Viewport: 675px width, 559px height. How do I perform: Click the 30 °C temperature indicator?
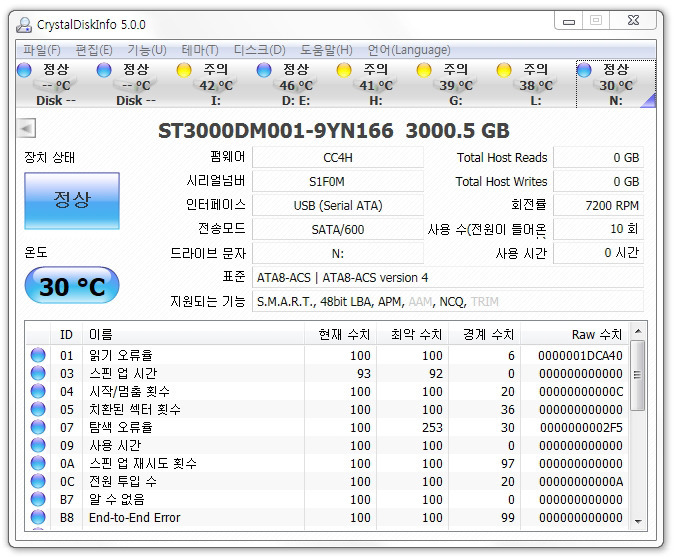click(x=72, y=285)
